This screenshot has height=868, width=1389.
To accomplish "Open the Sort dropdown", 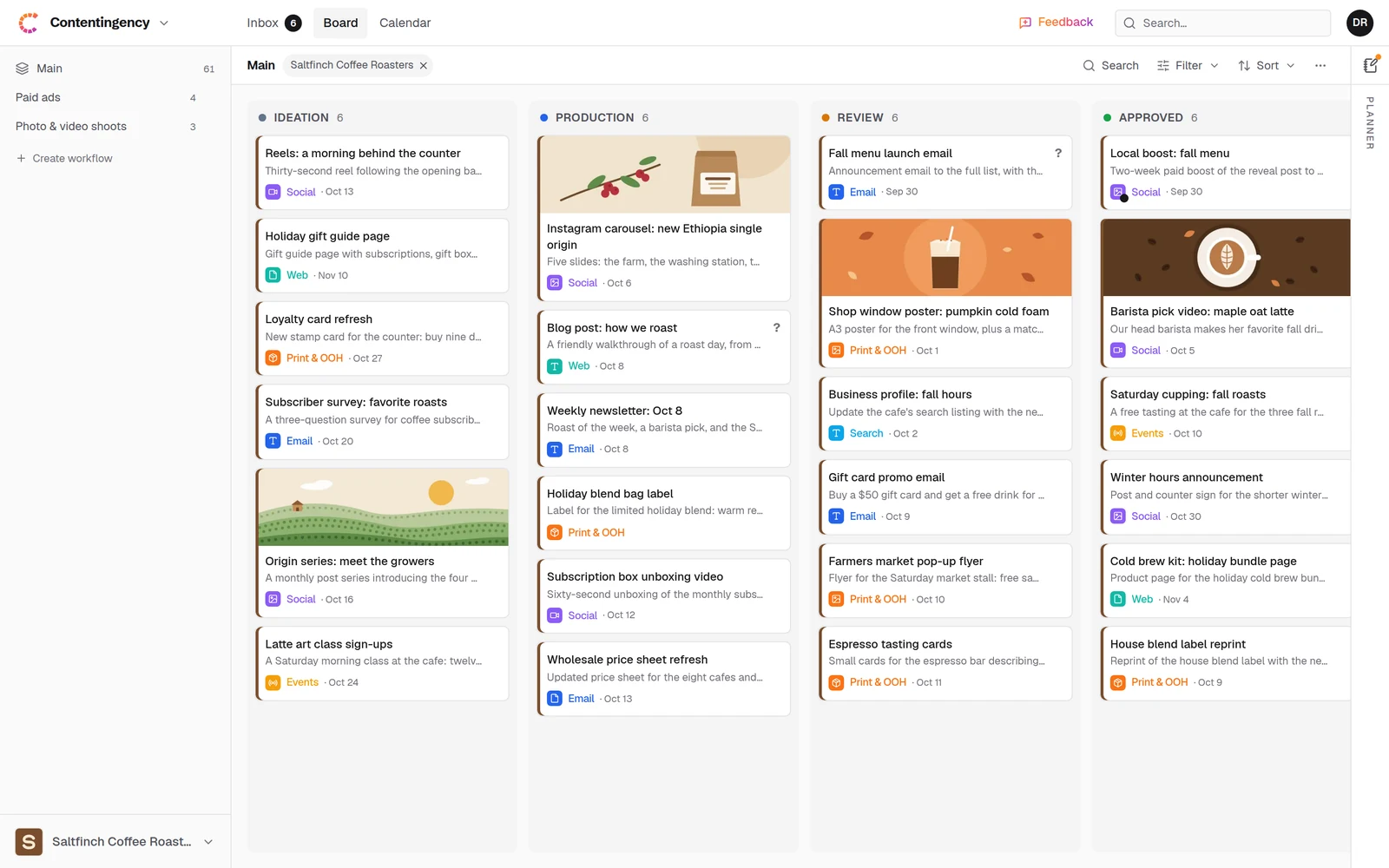I will point(1267,65).
